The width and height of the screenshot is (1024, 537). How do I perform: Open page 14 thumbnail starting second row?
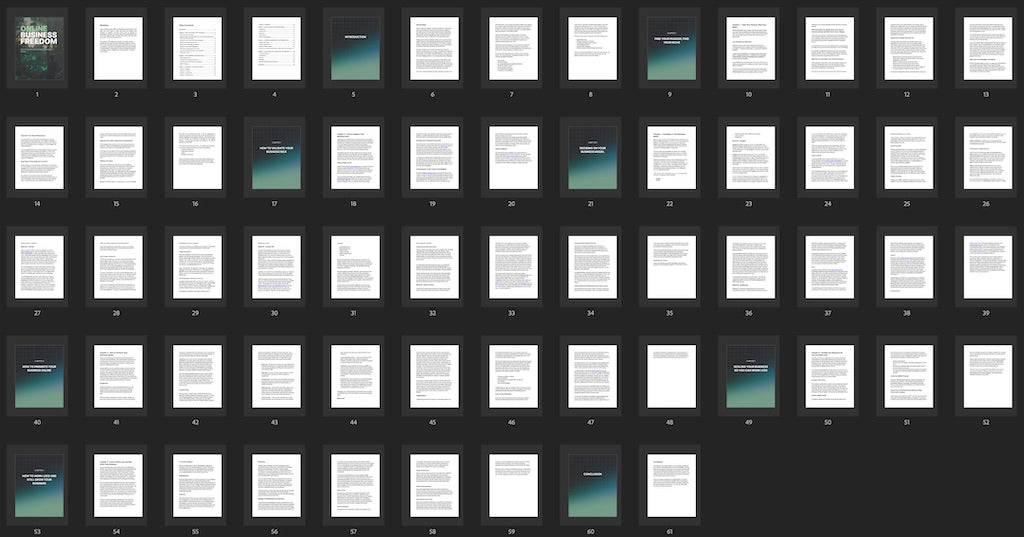37,157
